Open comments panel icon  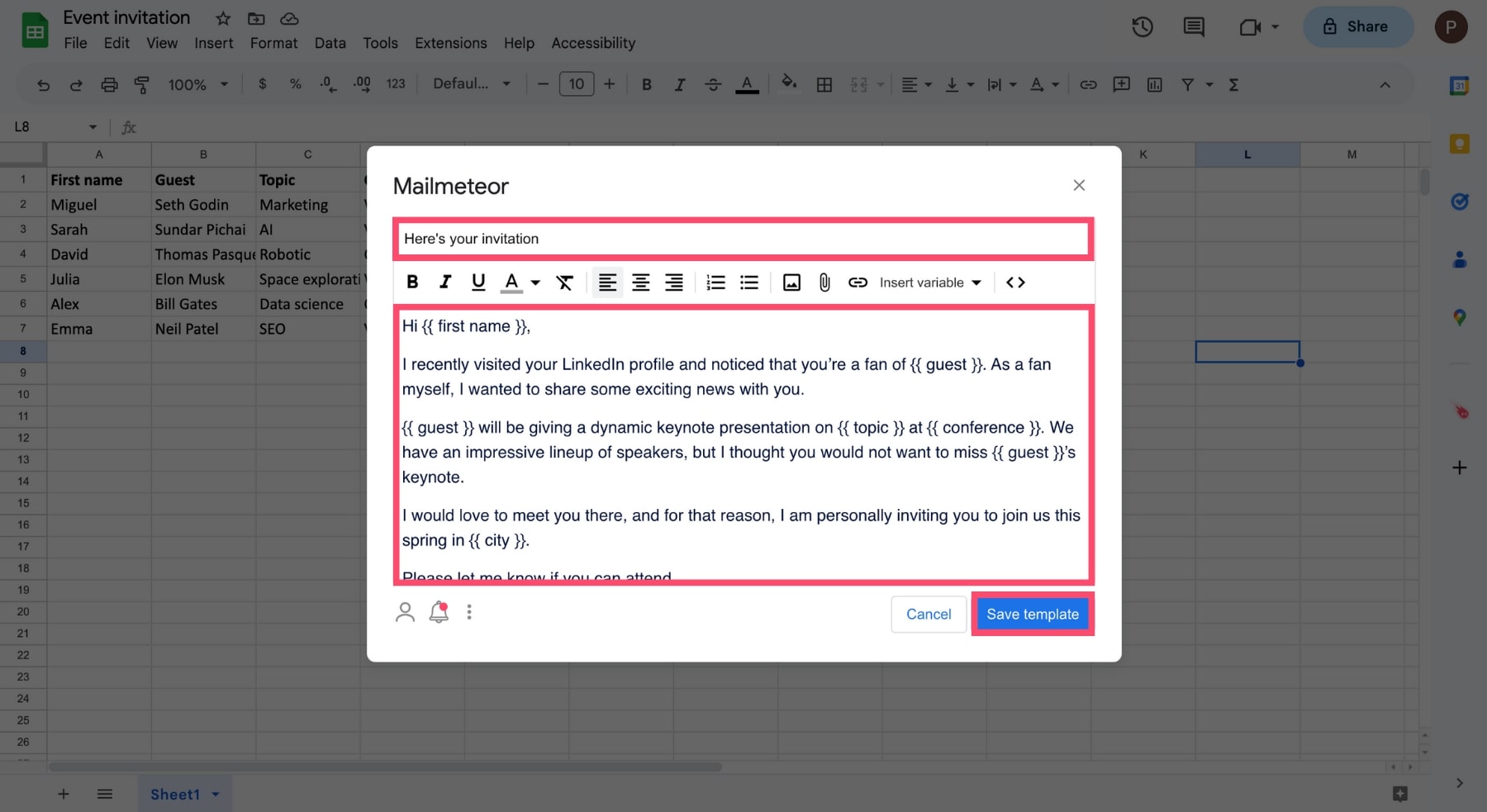click(x=1194, y=26)
